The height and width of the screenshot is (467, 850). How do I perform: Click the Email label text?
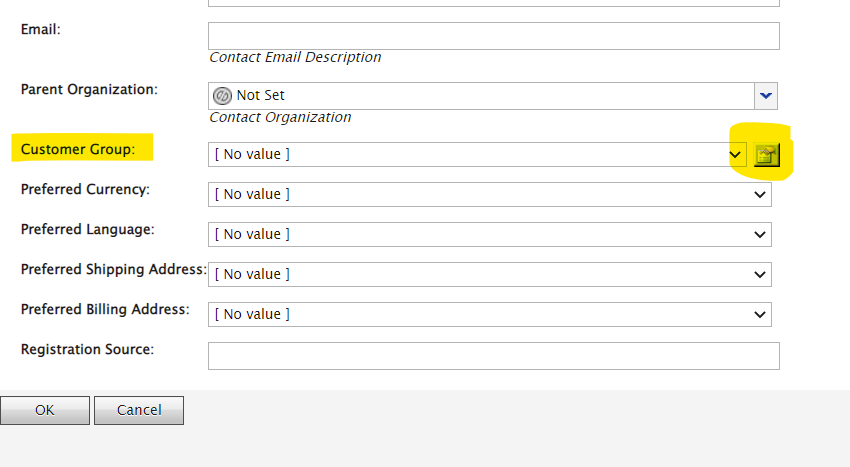point(40,29)
